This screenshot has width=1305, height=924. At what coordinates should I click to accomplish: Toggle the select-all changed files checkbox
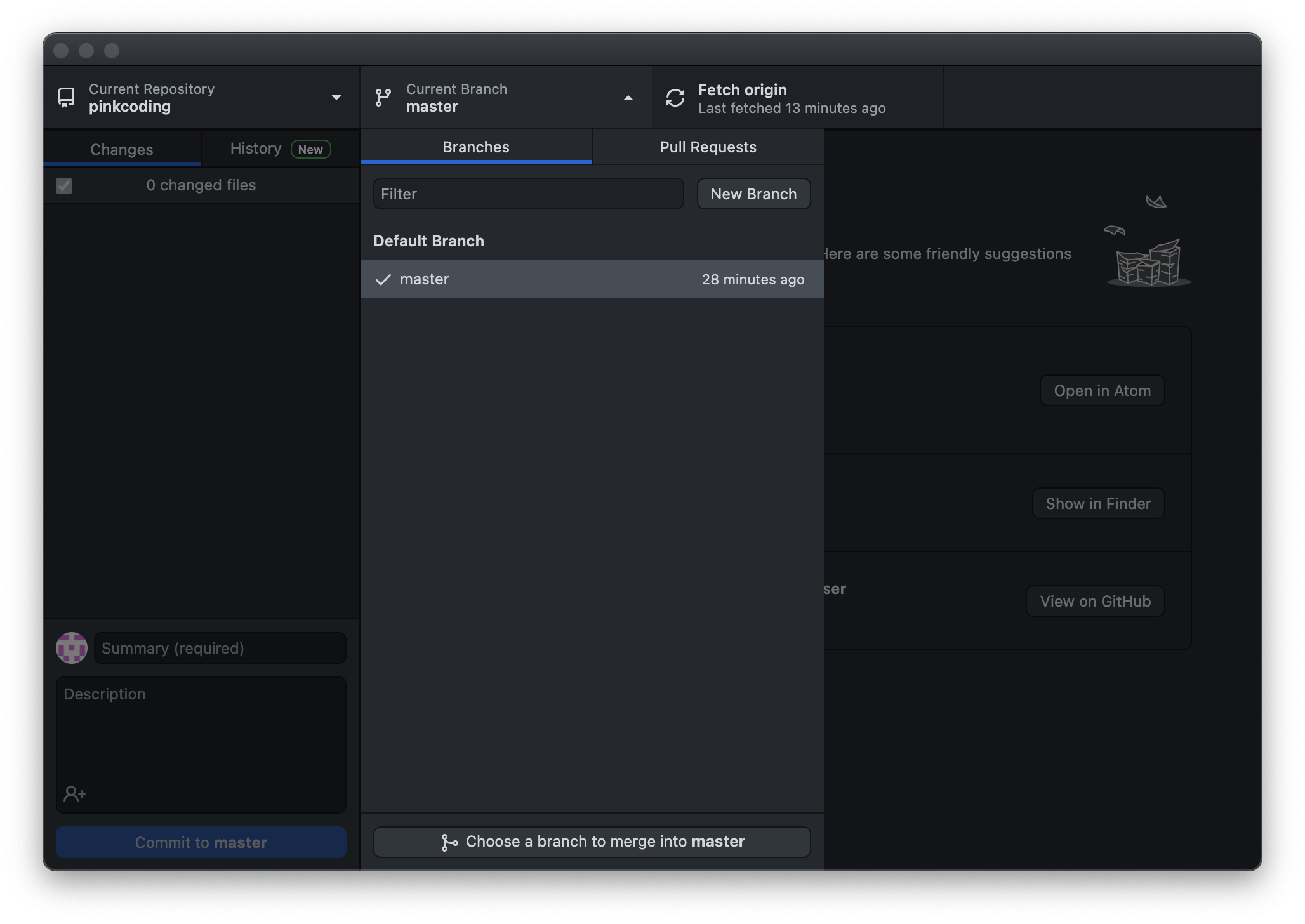pyautogui.click(x=64, y=185)
